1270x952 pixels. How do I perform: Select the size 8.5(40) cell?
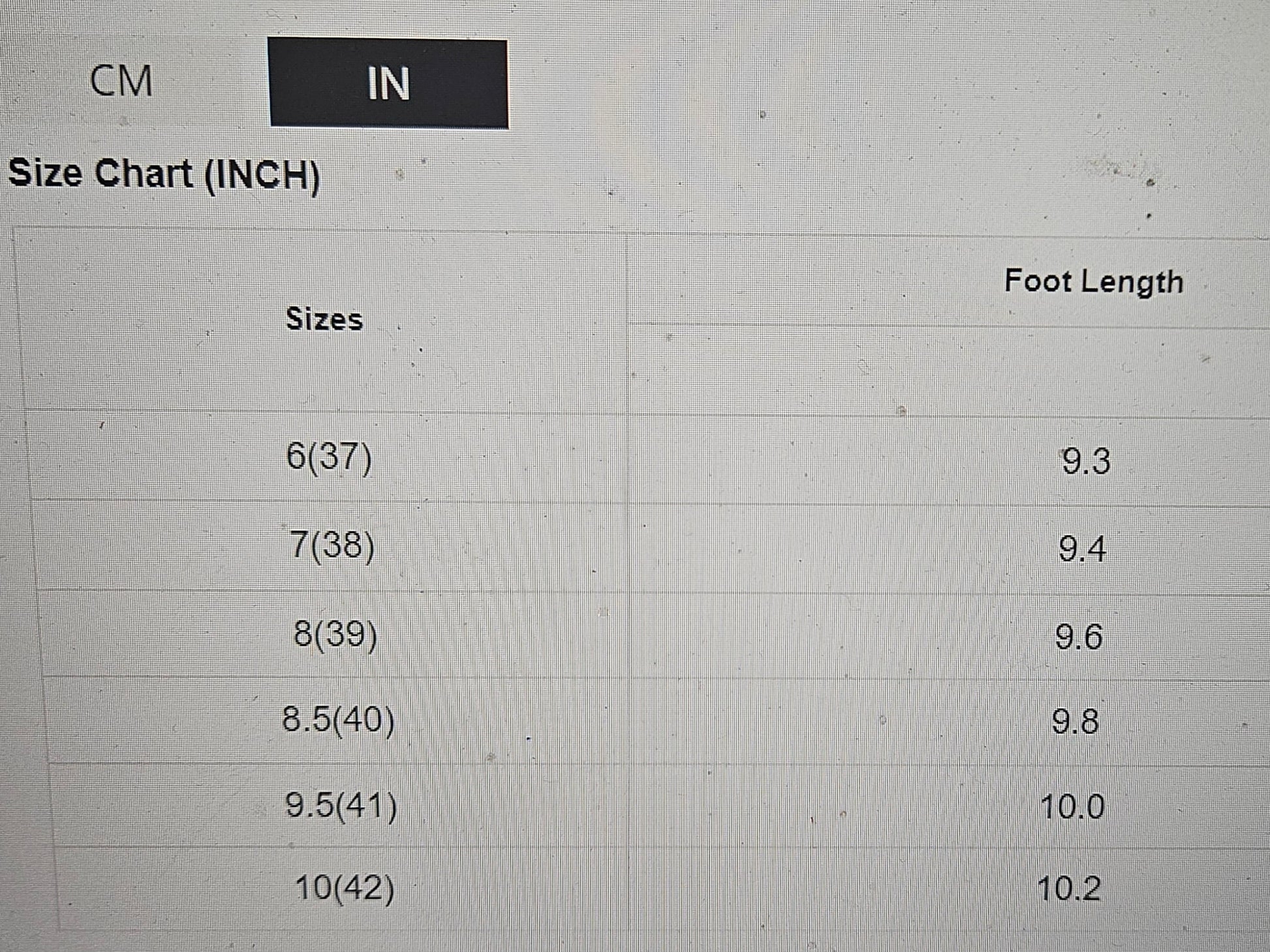point(338,720)
